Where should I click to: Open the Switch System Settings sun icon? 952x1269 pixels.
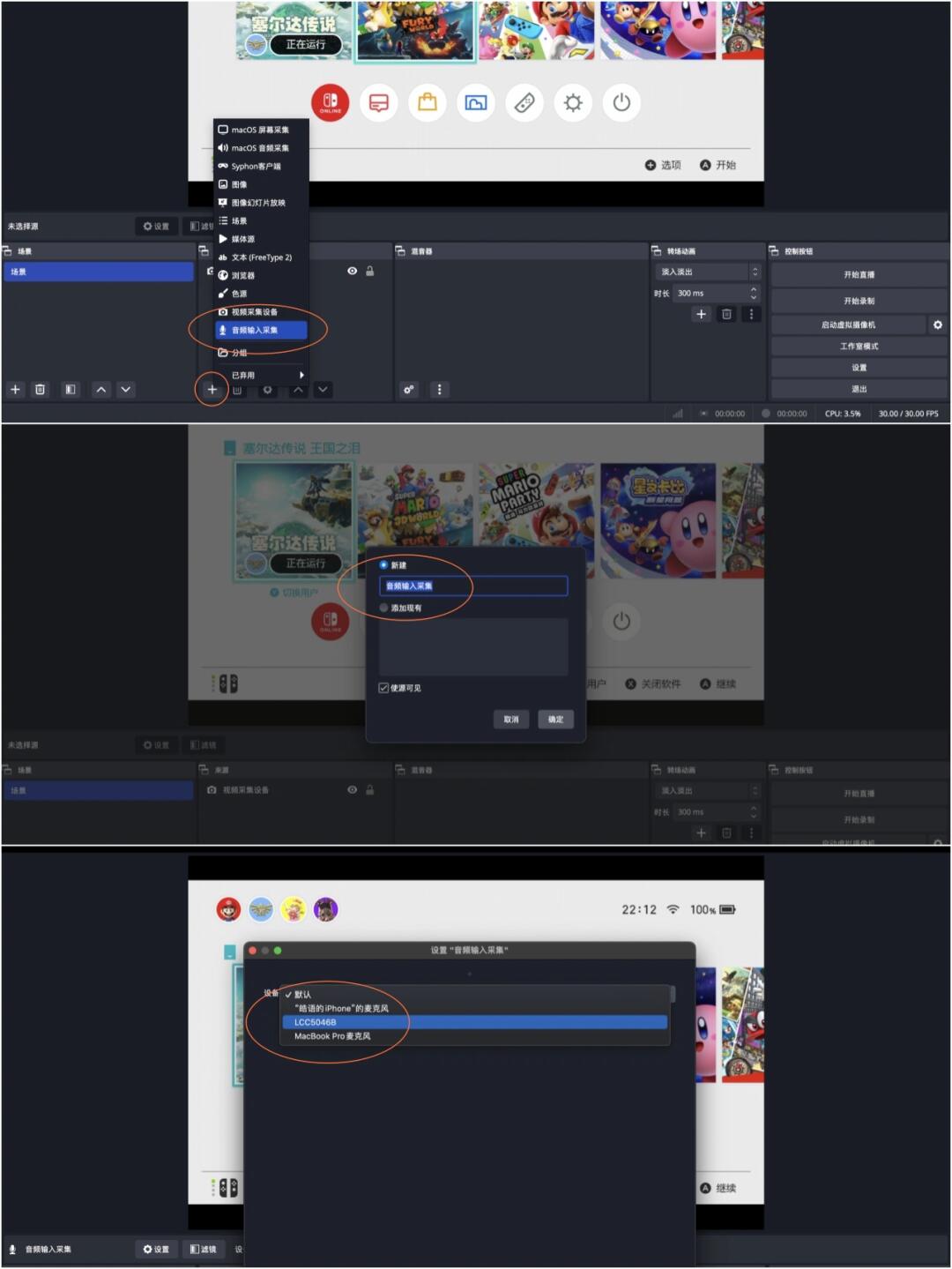pyautogui.click(x=573, y=103)
